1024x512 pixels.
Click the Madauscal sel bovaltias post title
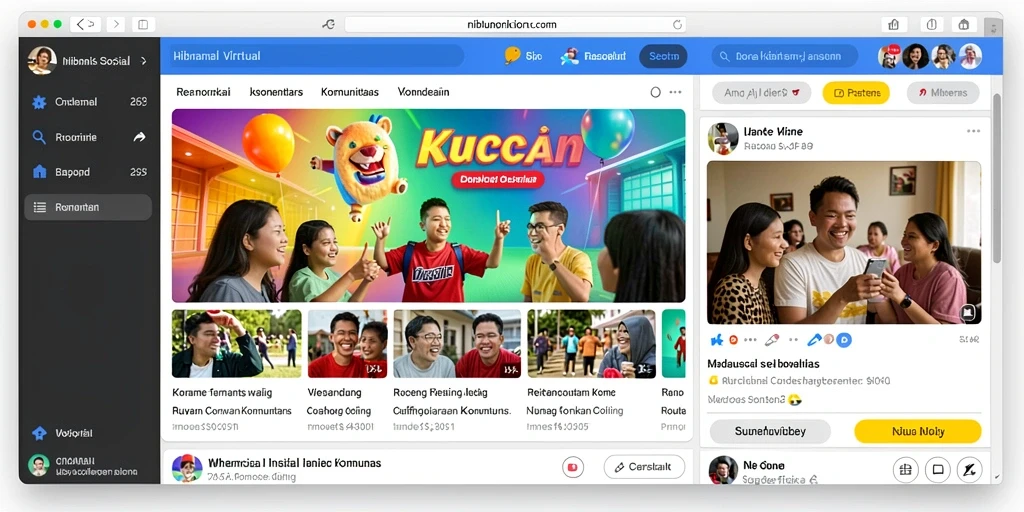pyautogui.click(x=763, y=363)
